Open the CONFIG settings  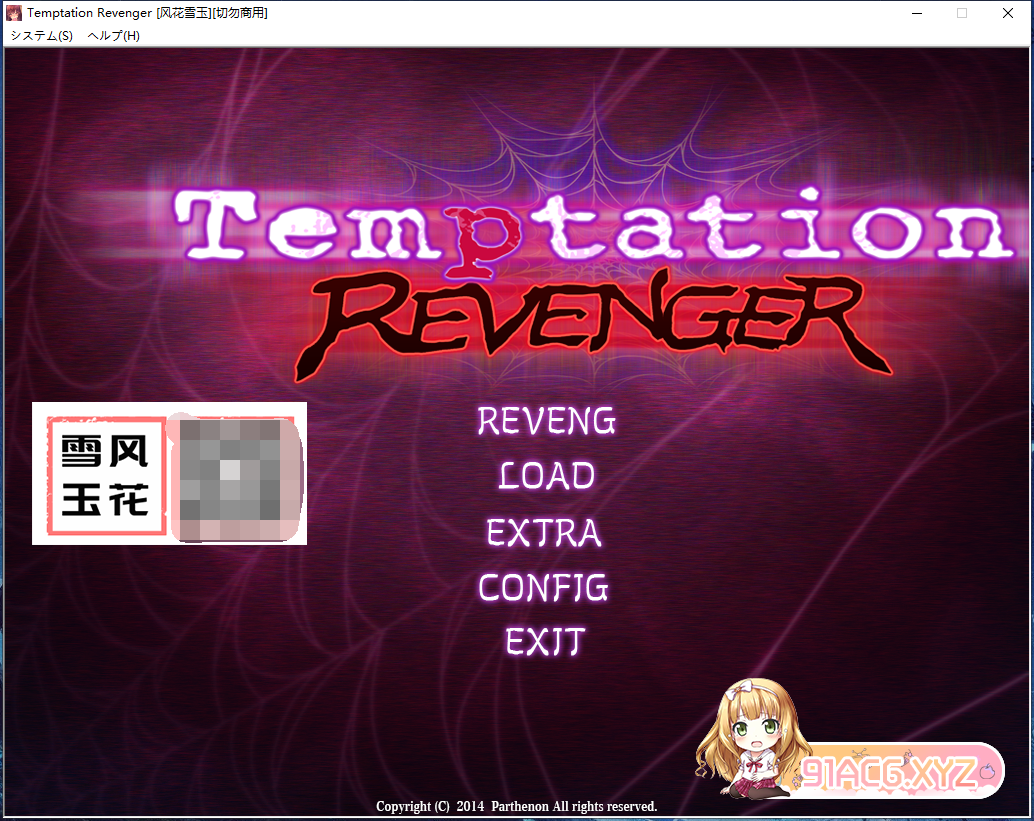tap(543, 586)
